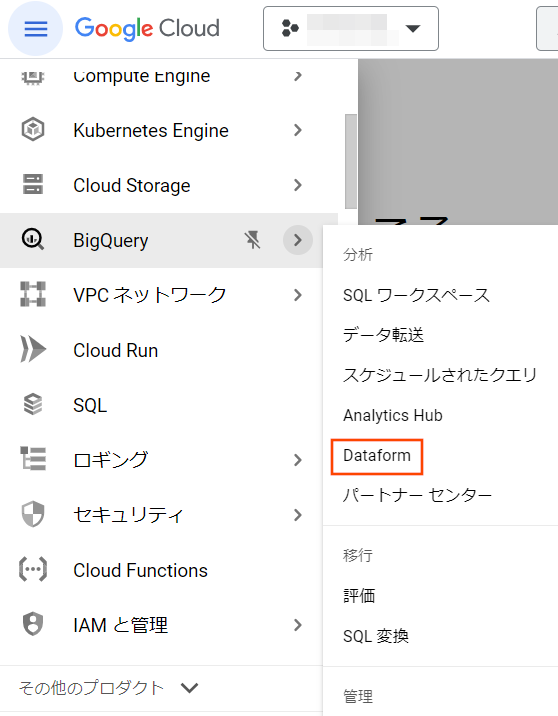
Task: Click the Kubernetes Engine cube icon
Action: [x=33, y=130]
